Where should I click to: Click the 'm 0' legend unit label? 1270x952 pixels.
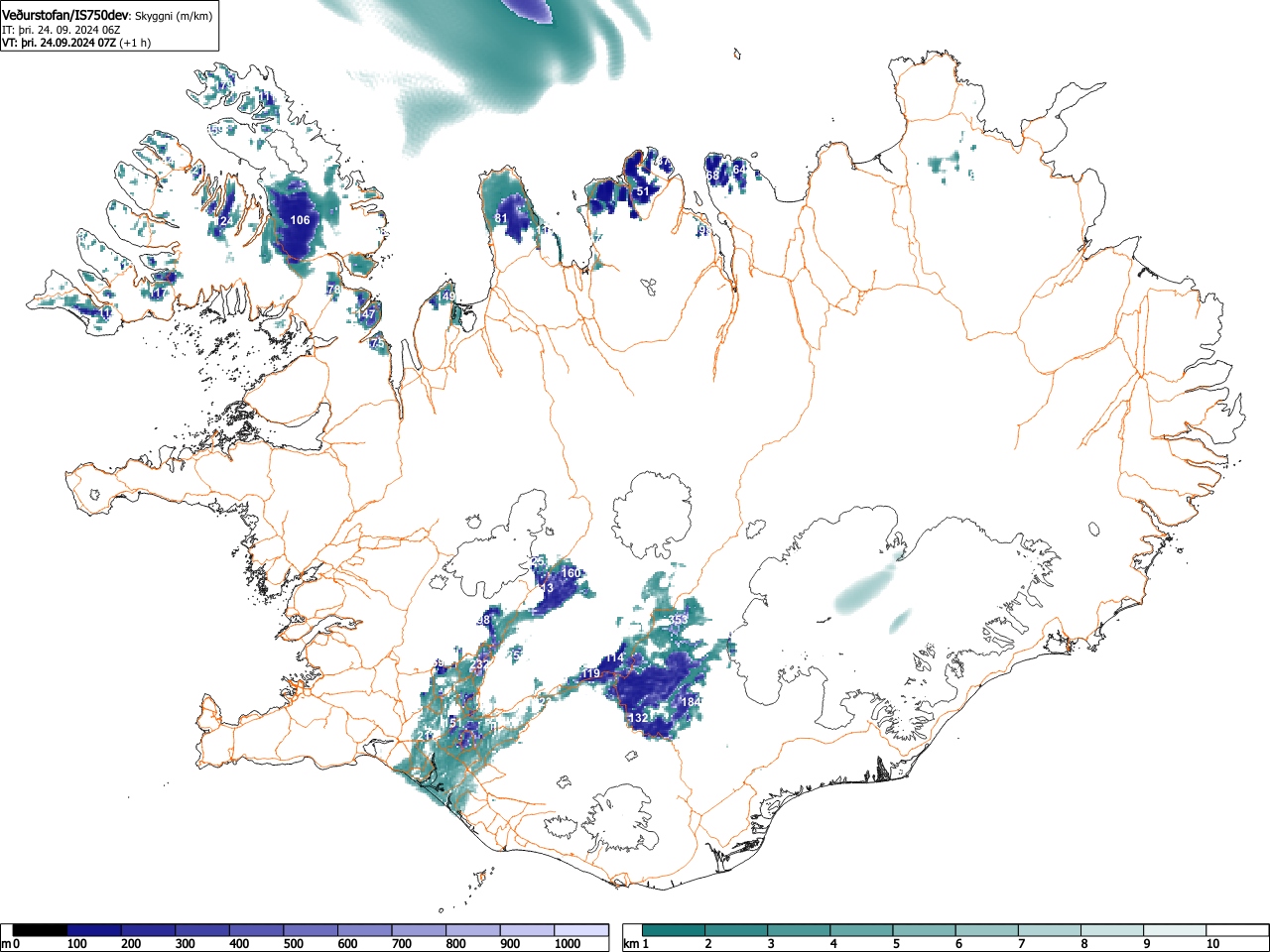tap(11, 944)
